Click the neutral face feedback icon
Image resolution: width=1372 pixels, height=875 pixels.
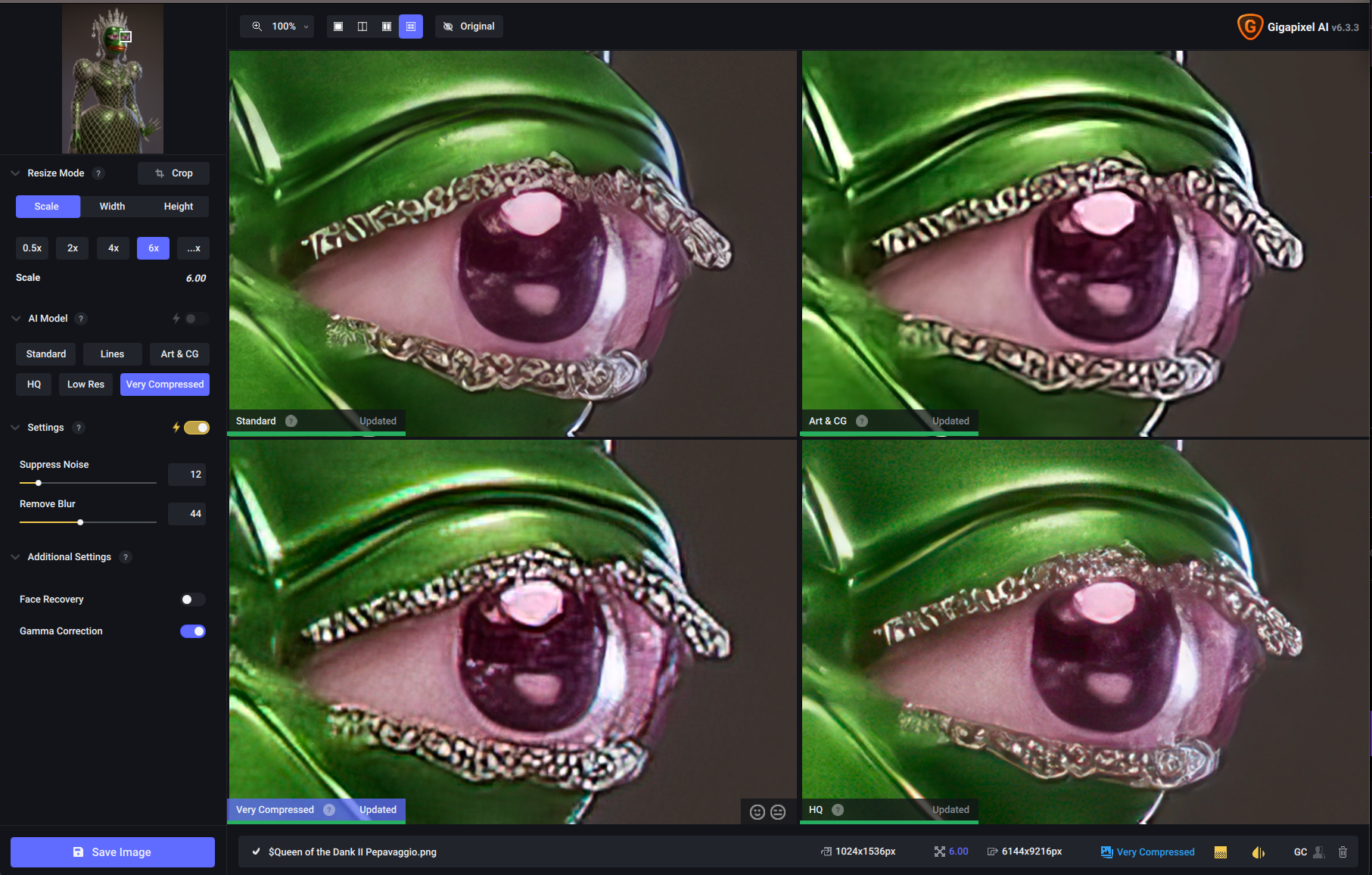pyautogui.click(x=778, y=812)
